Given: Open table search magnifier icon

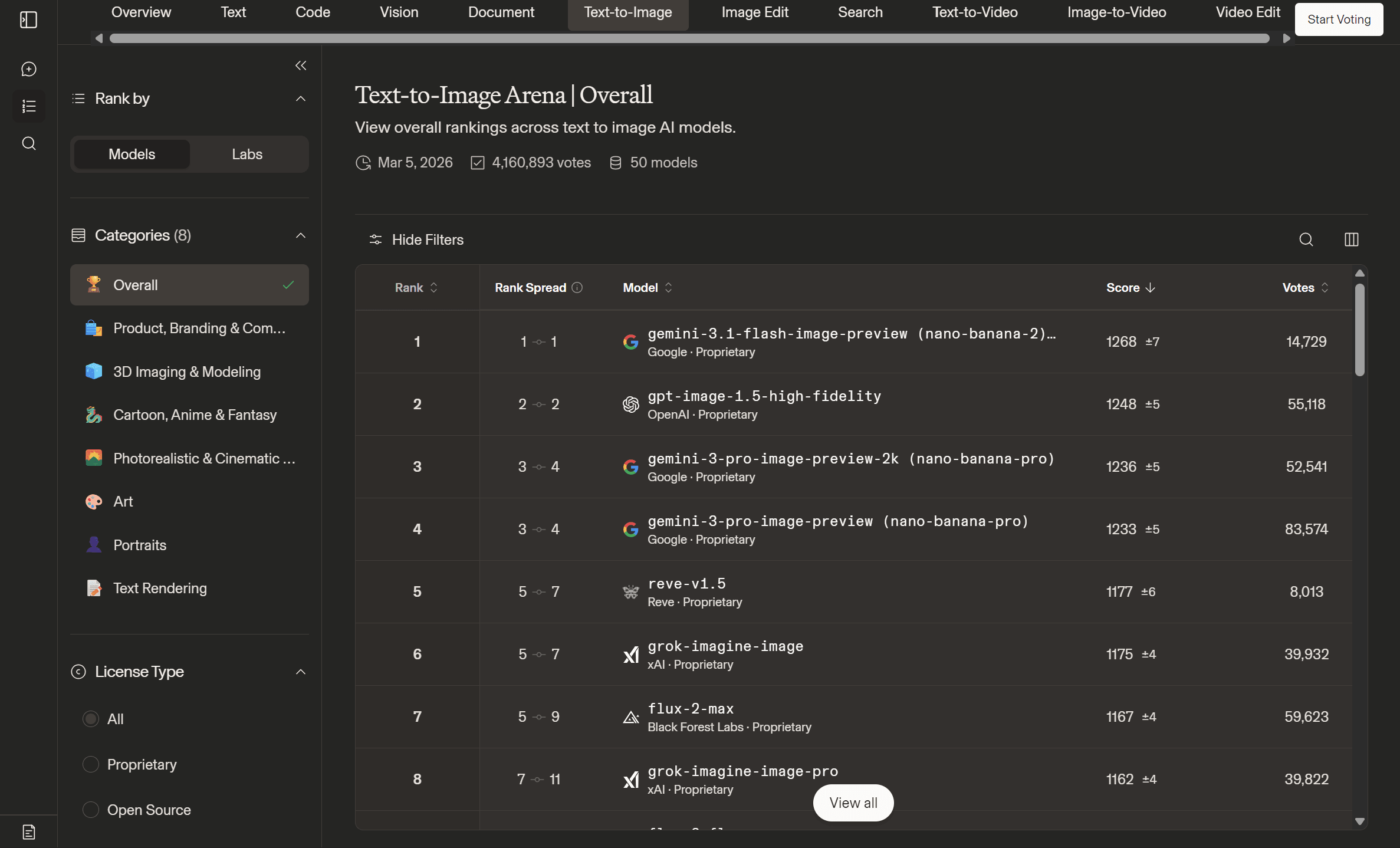Looking at the screenshot, I should pyautogui.click(x=1306, y=239).
